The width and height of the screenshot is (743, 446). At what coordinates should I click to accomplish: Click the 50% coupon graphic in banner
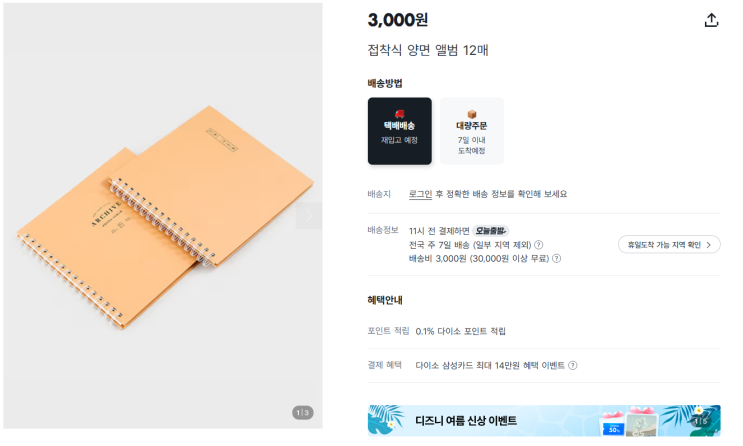click(x=614, y=429)
